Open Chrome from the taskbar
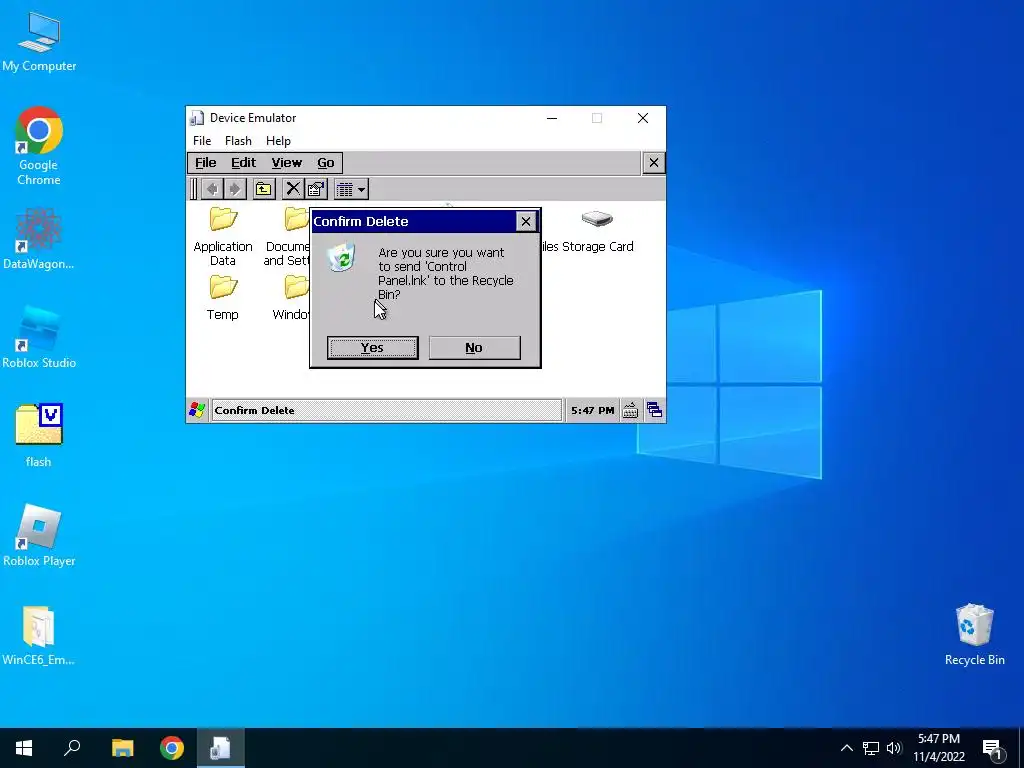 pos(172,748)
